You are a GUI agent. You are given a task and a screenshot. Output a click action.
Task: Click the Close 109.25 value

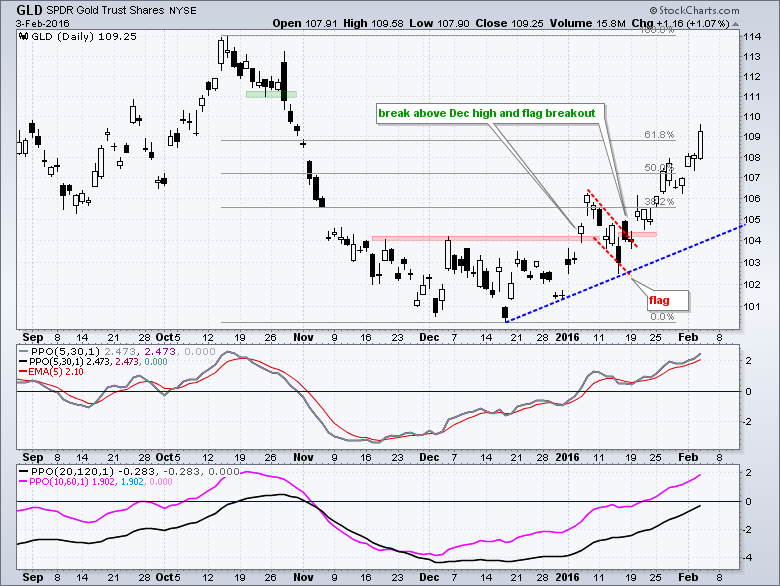point(509,23)
